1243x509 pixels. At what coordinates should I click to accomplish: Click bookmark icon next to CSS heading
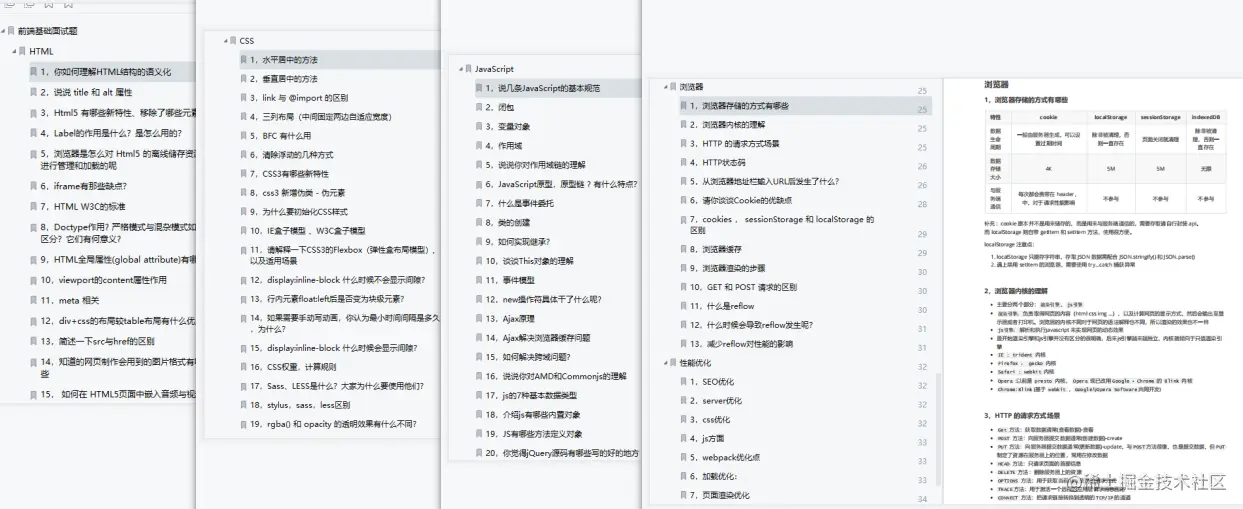(x=232, y=41)
